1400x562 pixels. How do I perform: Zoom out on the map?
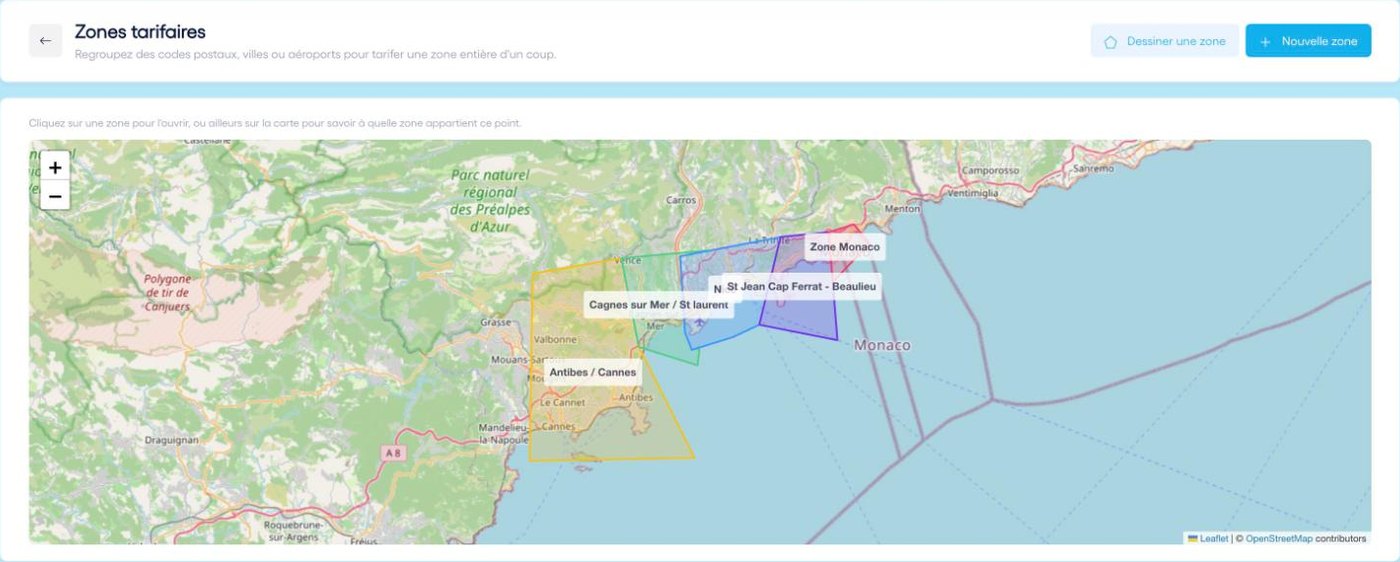tap(55, 196)
